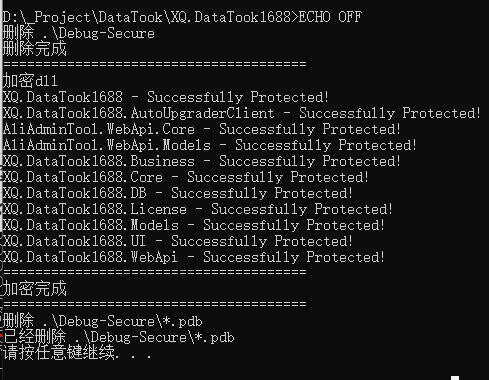489x380 pixels.
Task: Click the '删除 .\Debug-Secure\*.pdb' line
Action: pyautogui.click(x=103, y=321)
